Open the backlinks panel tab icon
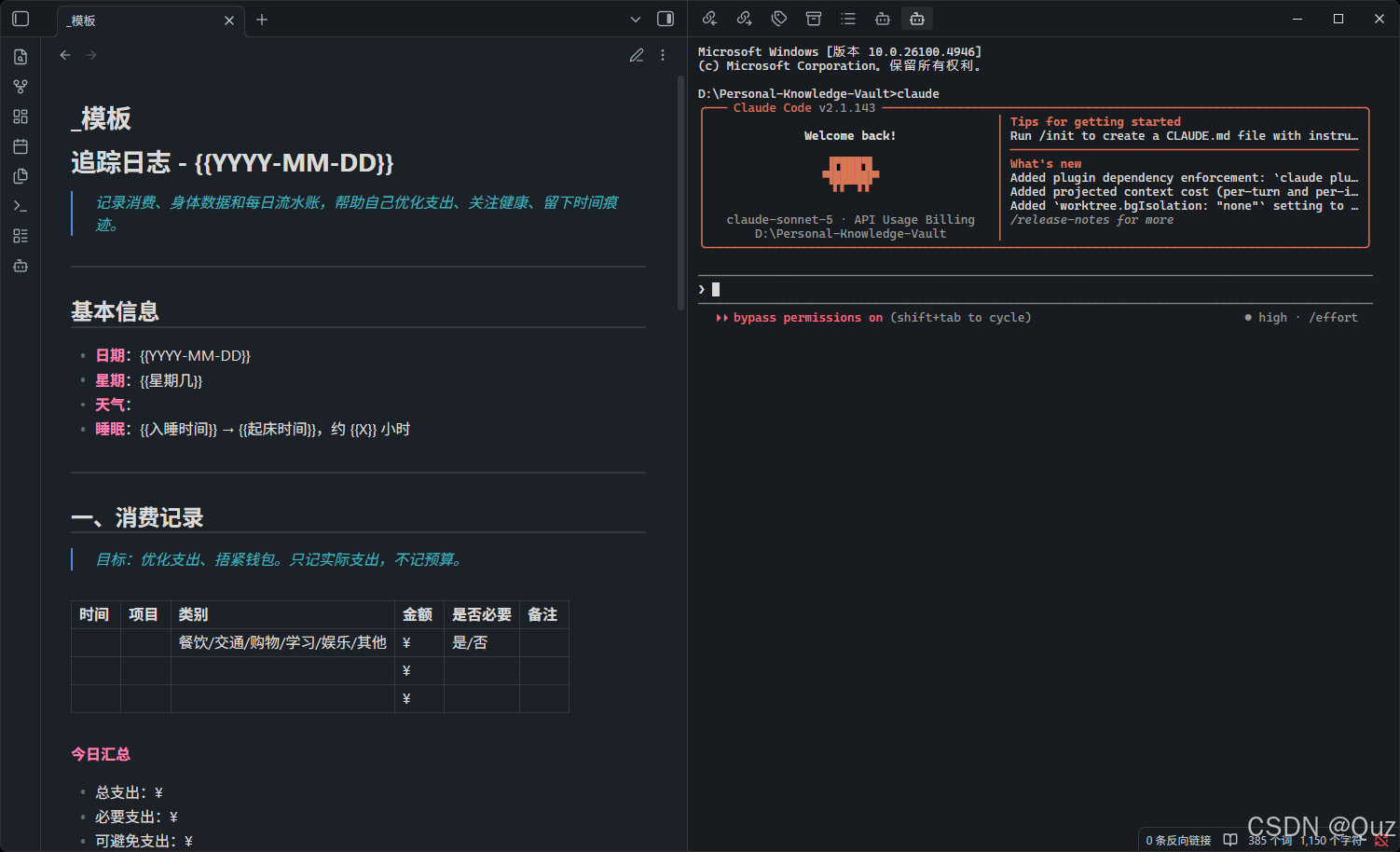Viewport: 1400px width, 852px height. pos(709,19)
